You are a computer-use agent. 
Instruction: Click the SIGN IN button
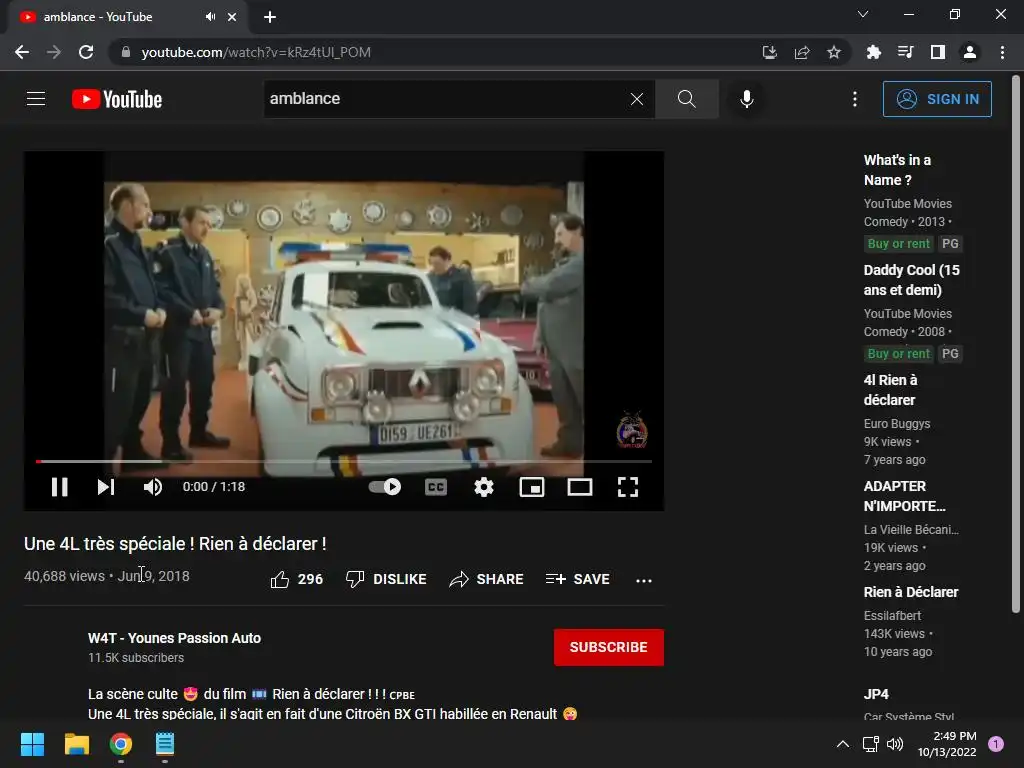point(937,99)
